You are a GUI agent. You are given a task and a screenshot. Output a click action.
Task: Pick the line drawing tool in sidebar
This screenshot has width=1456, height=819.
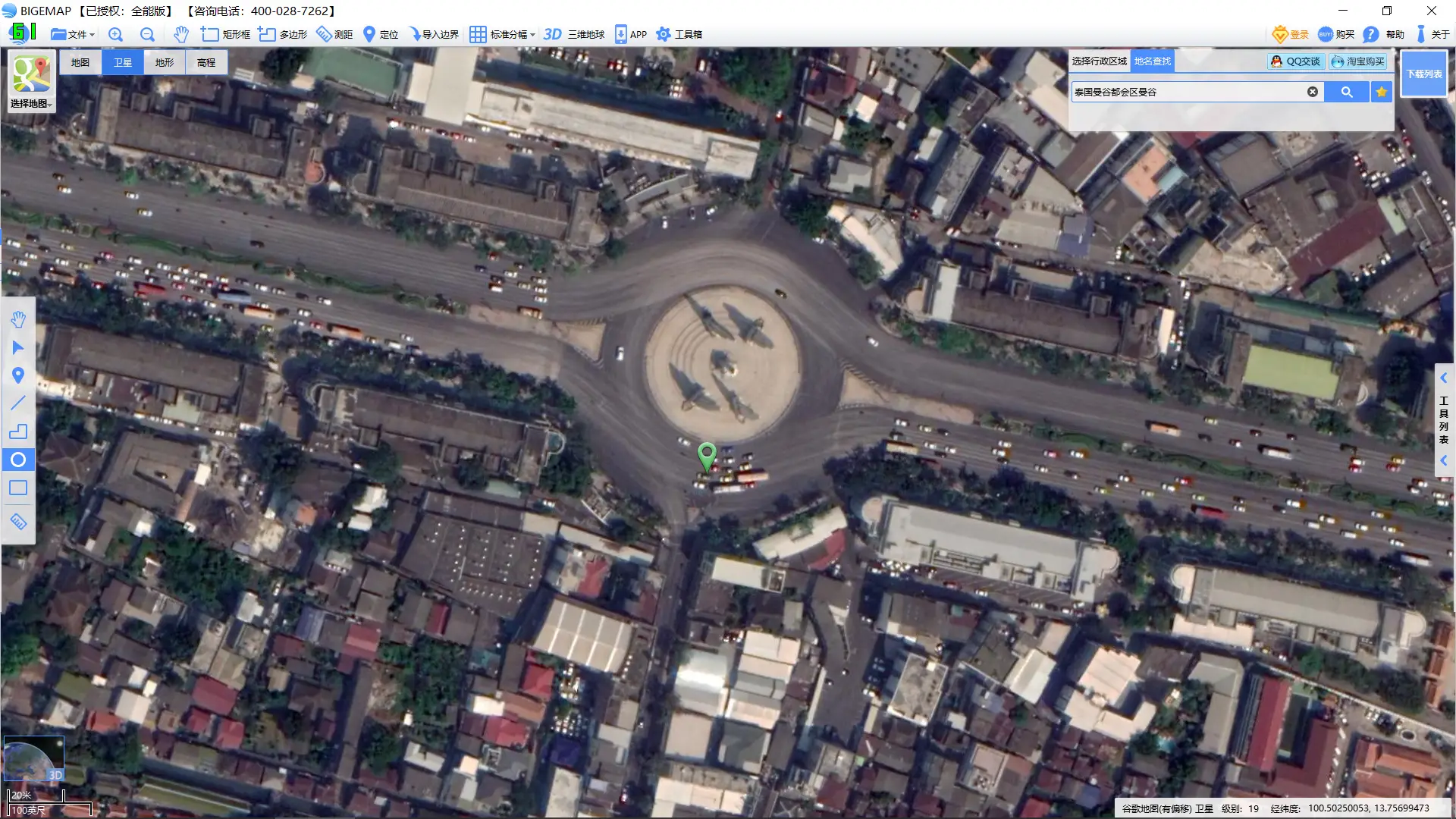coord(18,403)
